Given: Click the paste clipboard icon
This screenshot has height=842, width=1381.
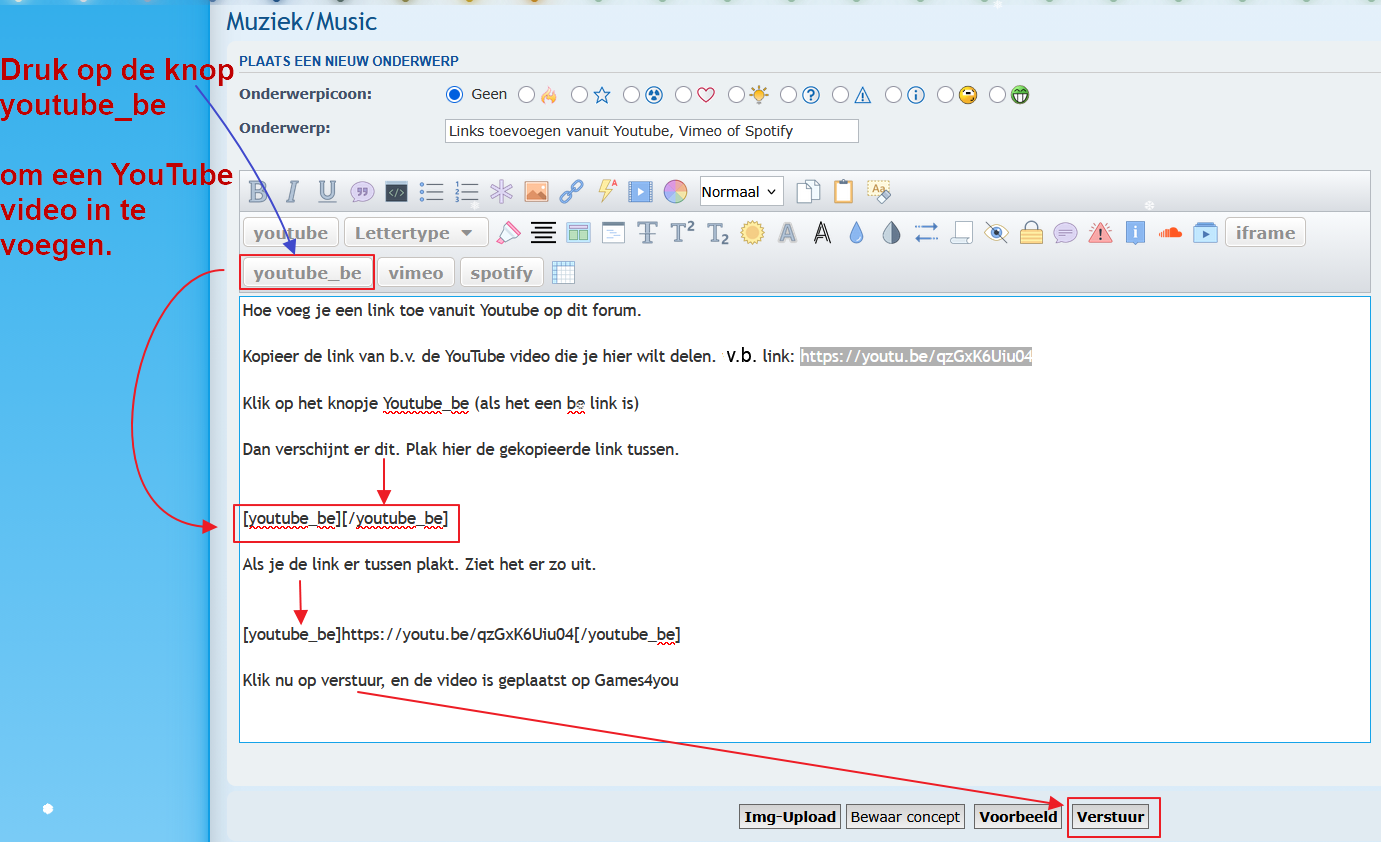Looking at the screenshot, I should click(x=843, y=191).
